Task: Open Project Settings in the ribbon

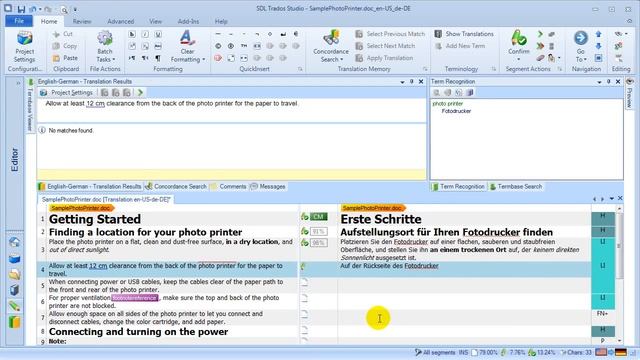Action: (24, 47)
